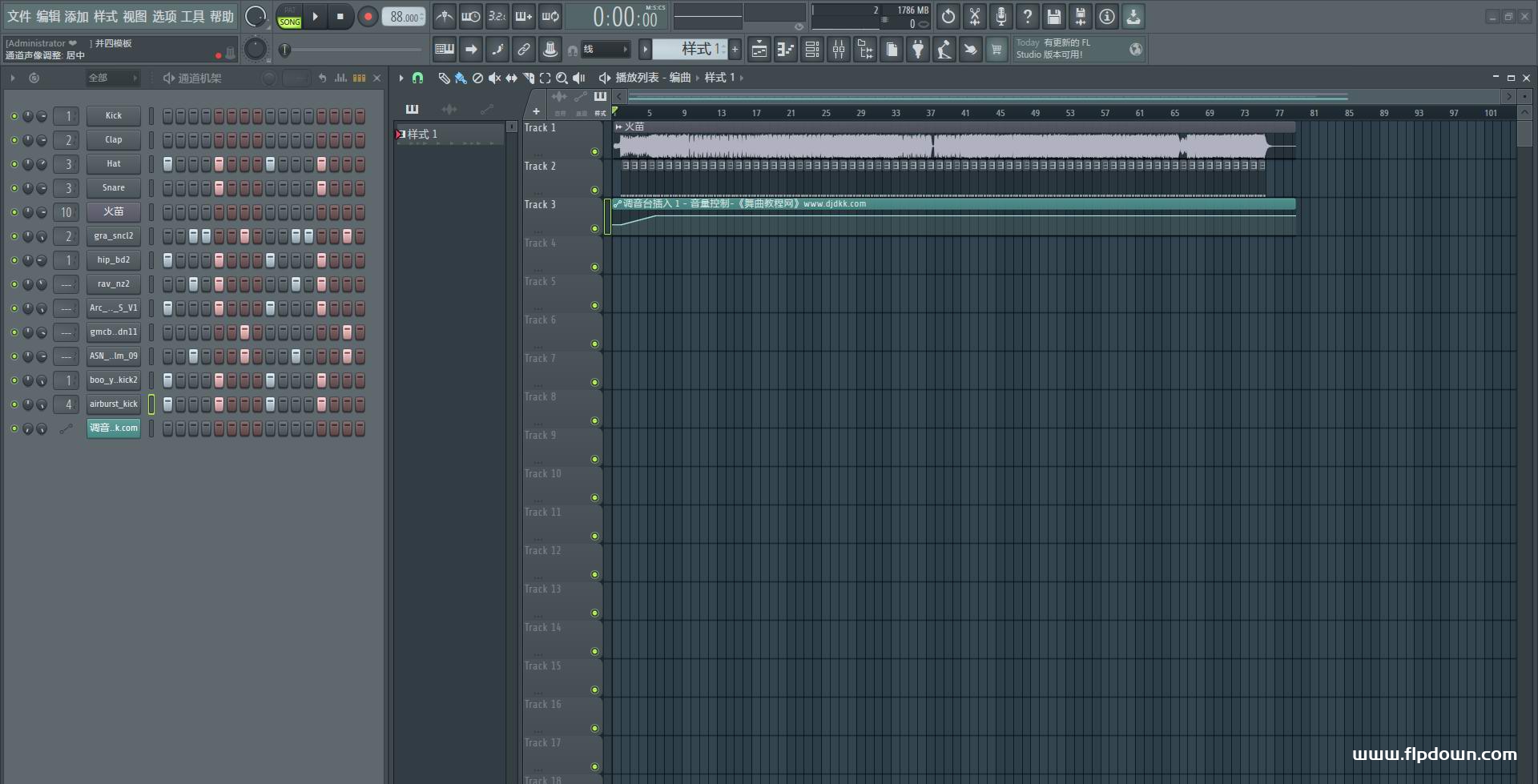Click the microphone recording icon
This screenshot has height=784, width=1538.
point(1001,17)
